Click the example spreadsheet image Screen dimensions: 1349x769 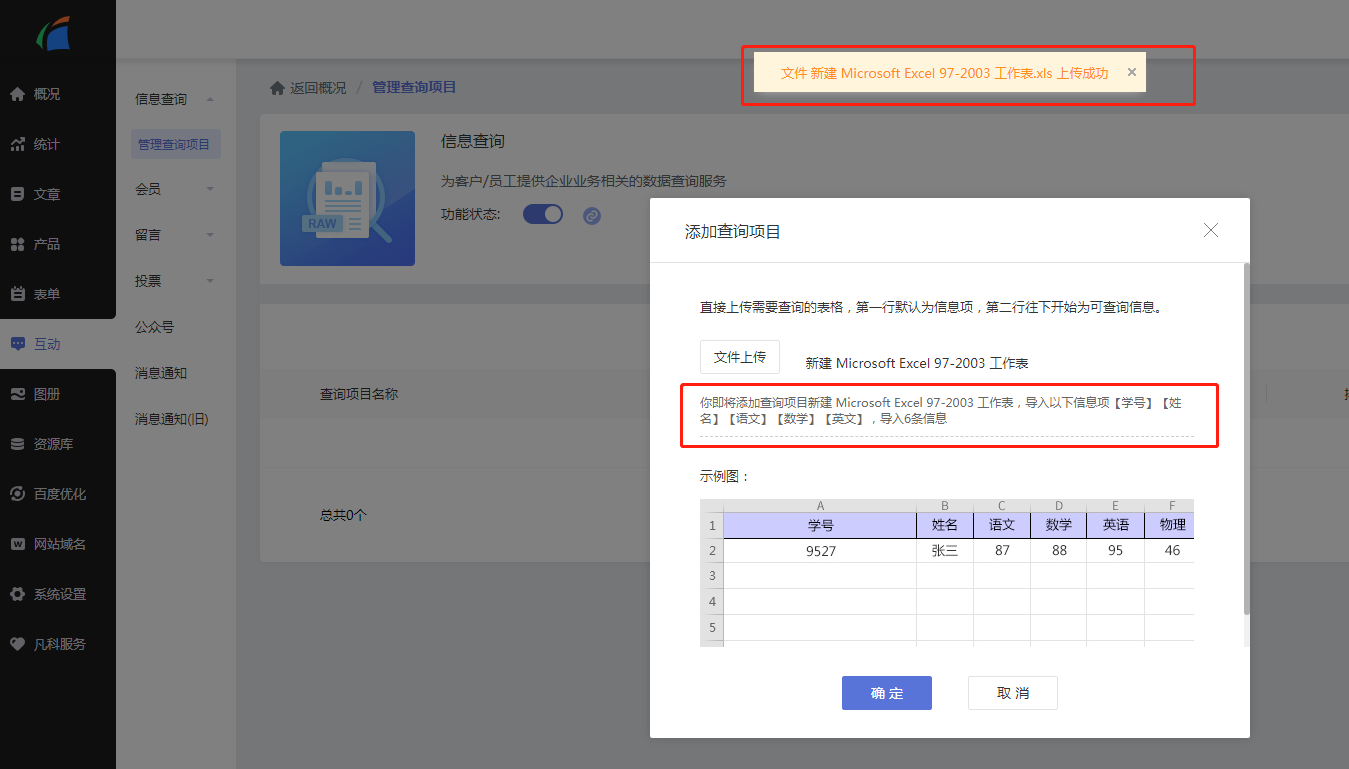point(947,572)
